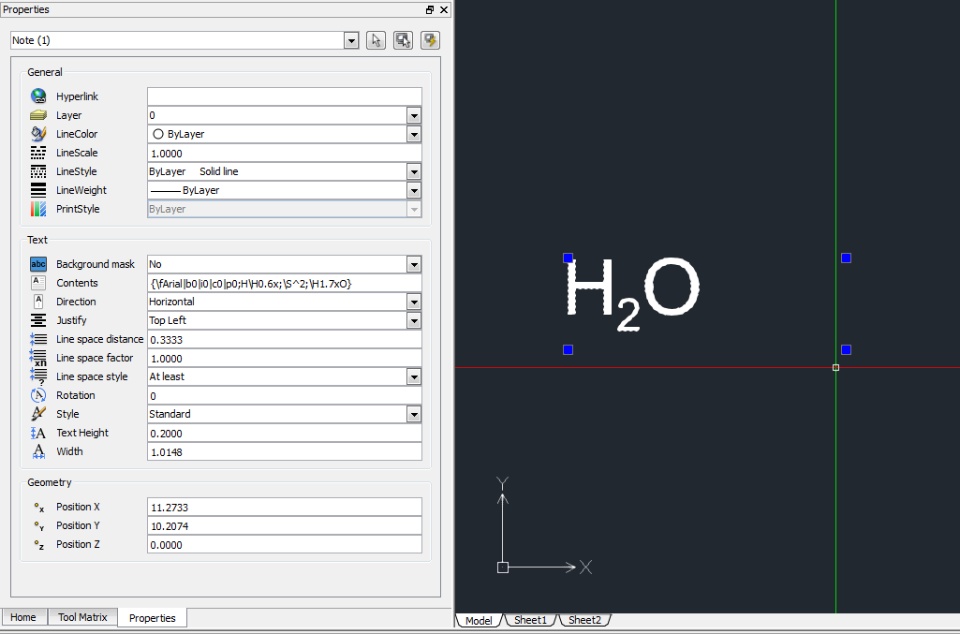Screen dimensions: 960x634
Task: Click the LineColor icon
Action: point(39,133)
